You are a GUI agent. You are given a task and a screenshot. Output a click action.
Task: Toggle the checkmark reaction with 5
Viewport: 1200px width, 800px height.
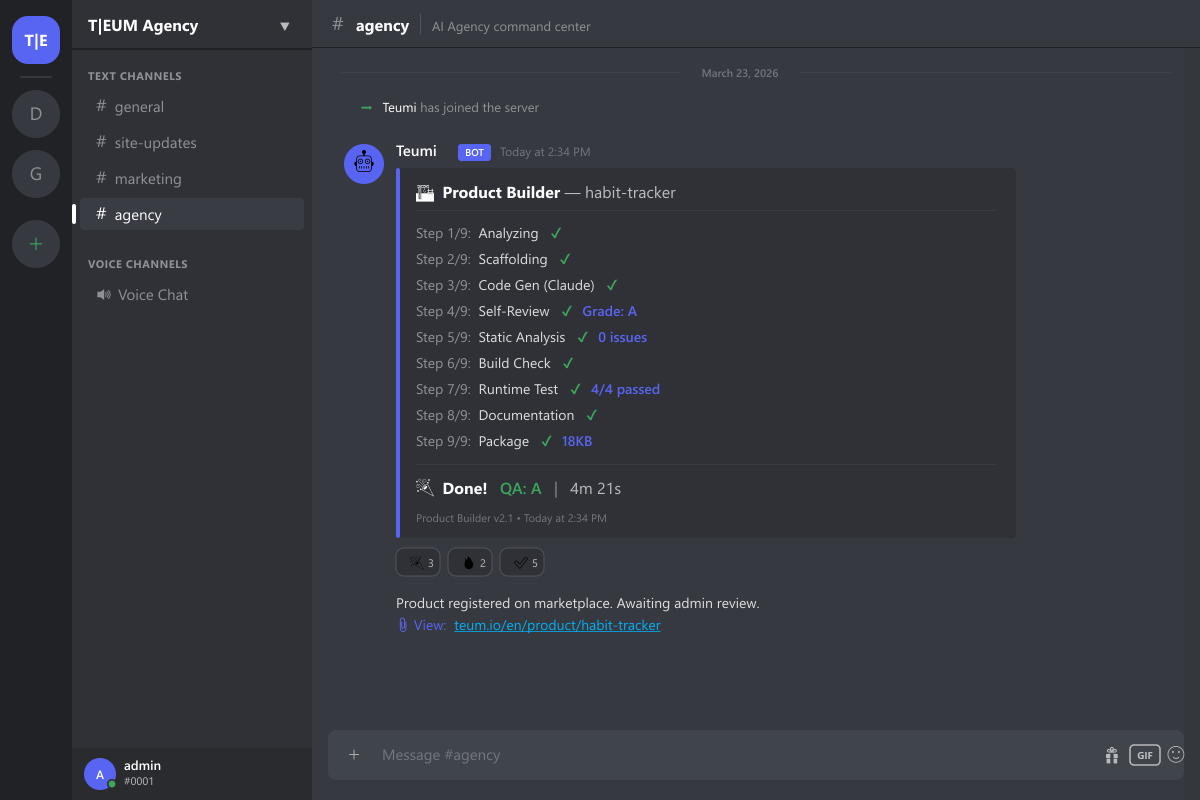522,563
